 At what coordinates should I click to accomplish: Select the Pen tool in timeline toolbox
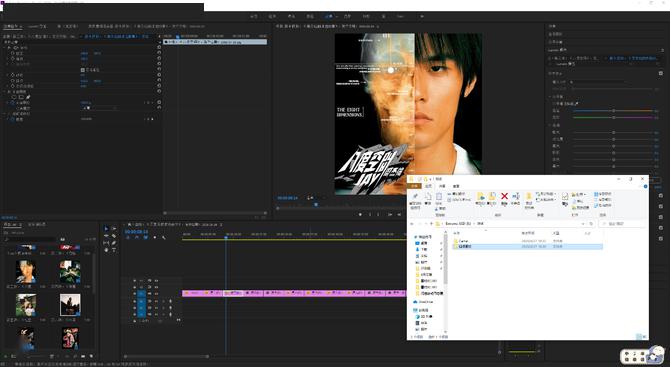114,243
